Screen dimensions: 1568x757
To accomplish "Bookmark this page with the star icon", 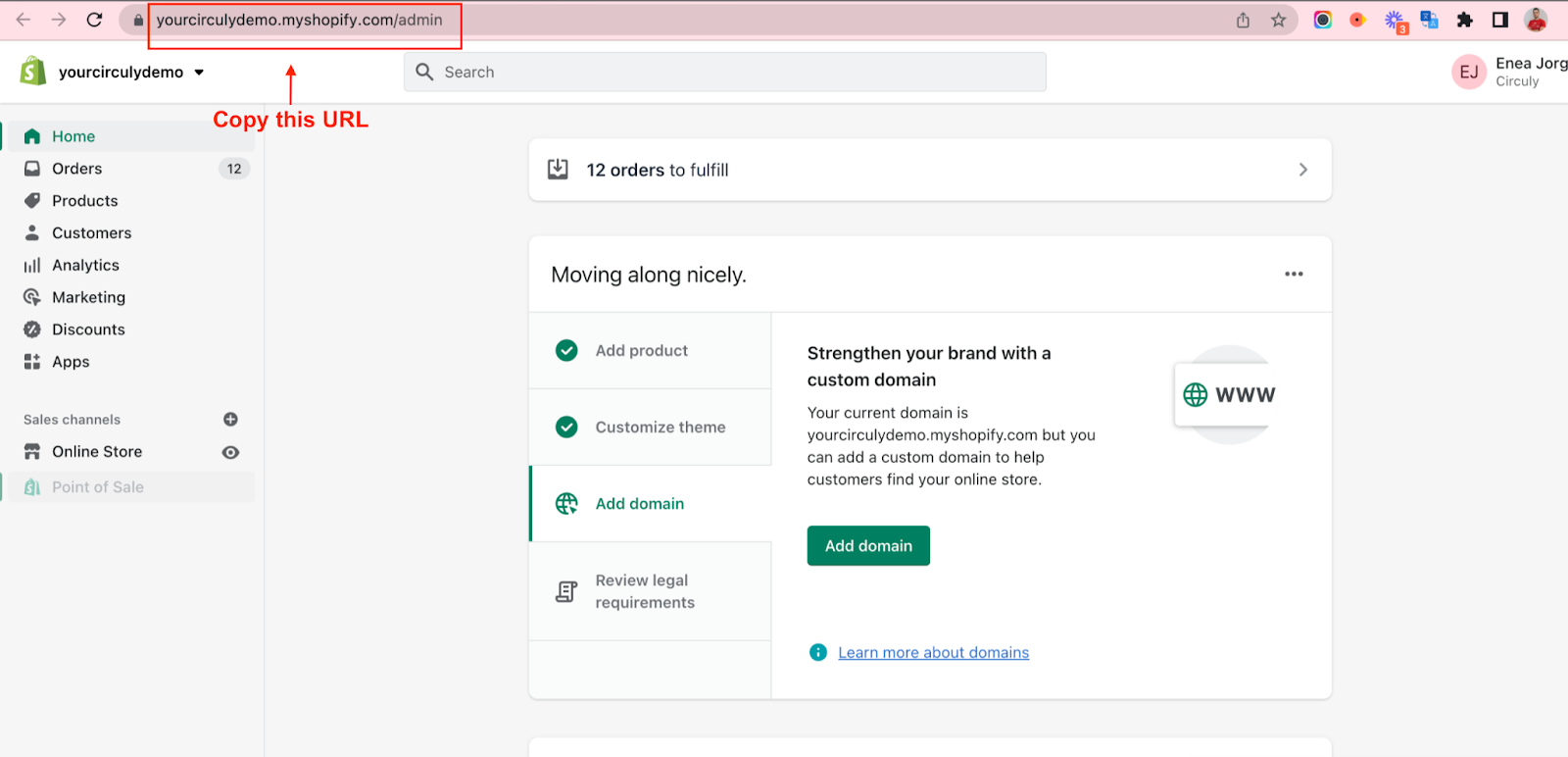I will (x=1278, y=20).
